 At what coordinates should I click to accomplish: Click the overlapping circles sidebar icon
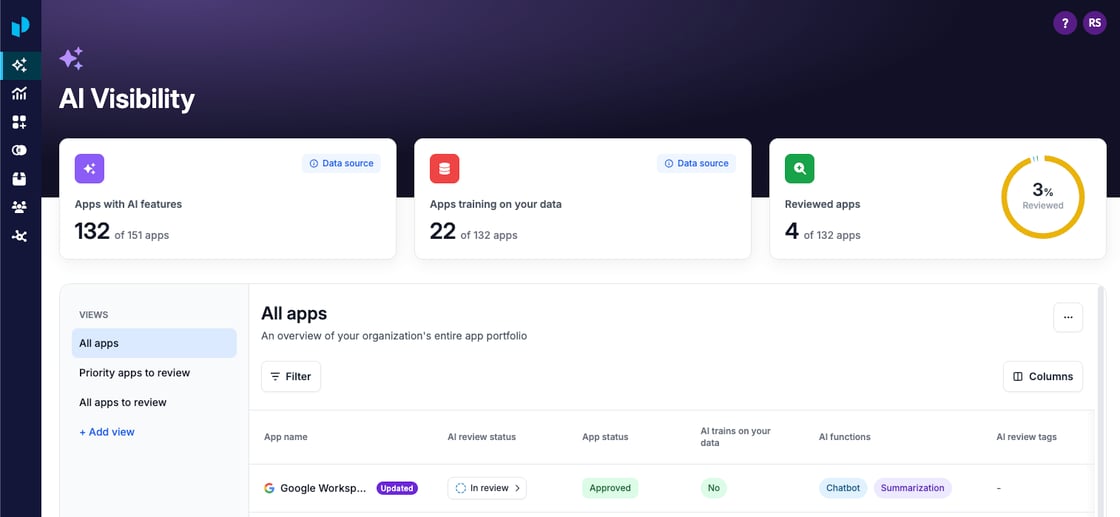[20, 150]
